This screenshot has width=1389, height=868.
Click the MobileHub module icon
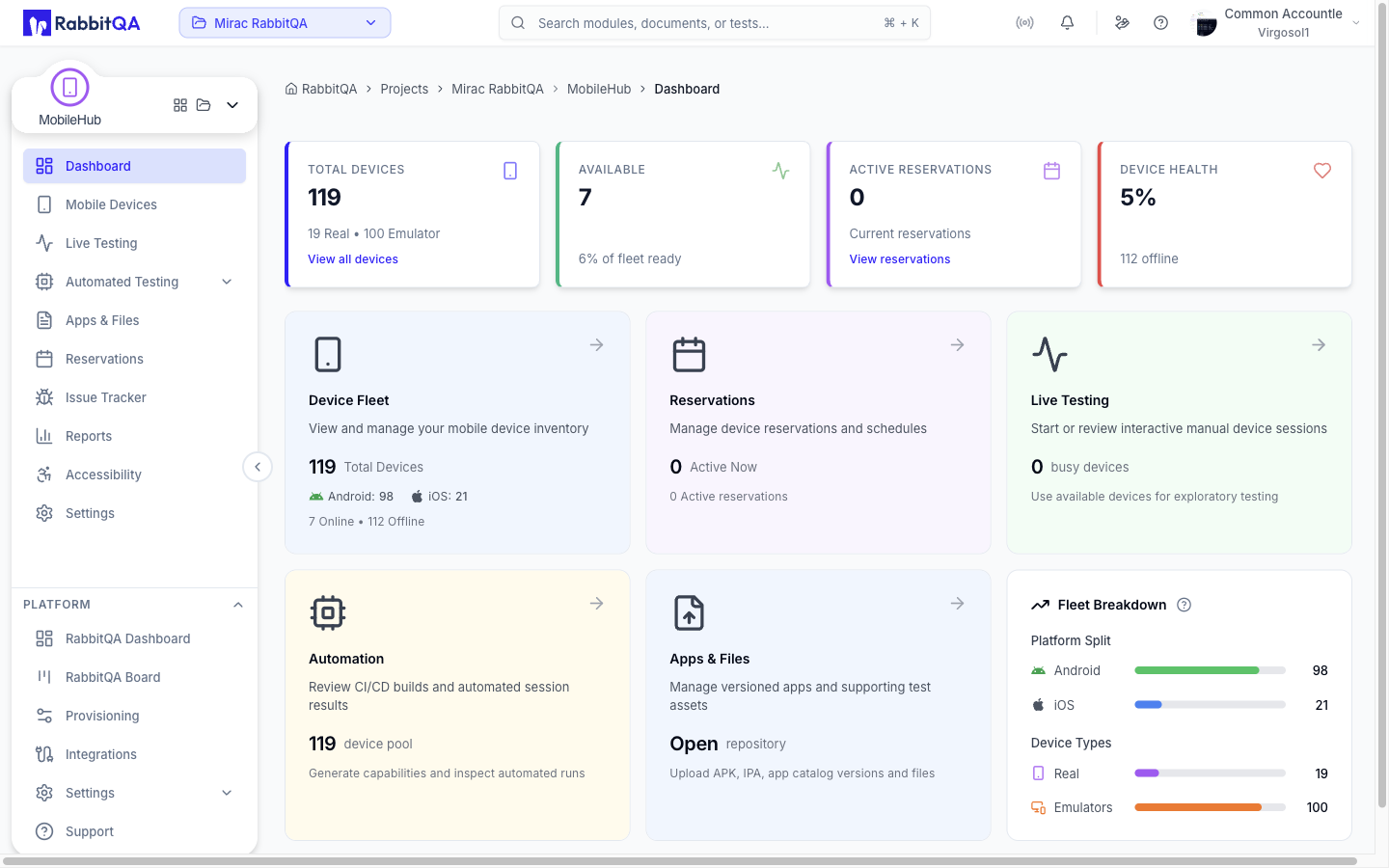(x=69, y=88)
